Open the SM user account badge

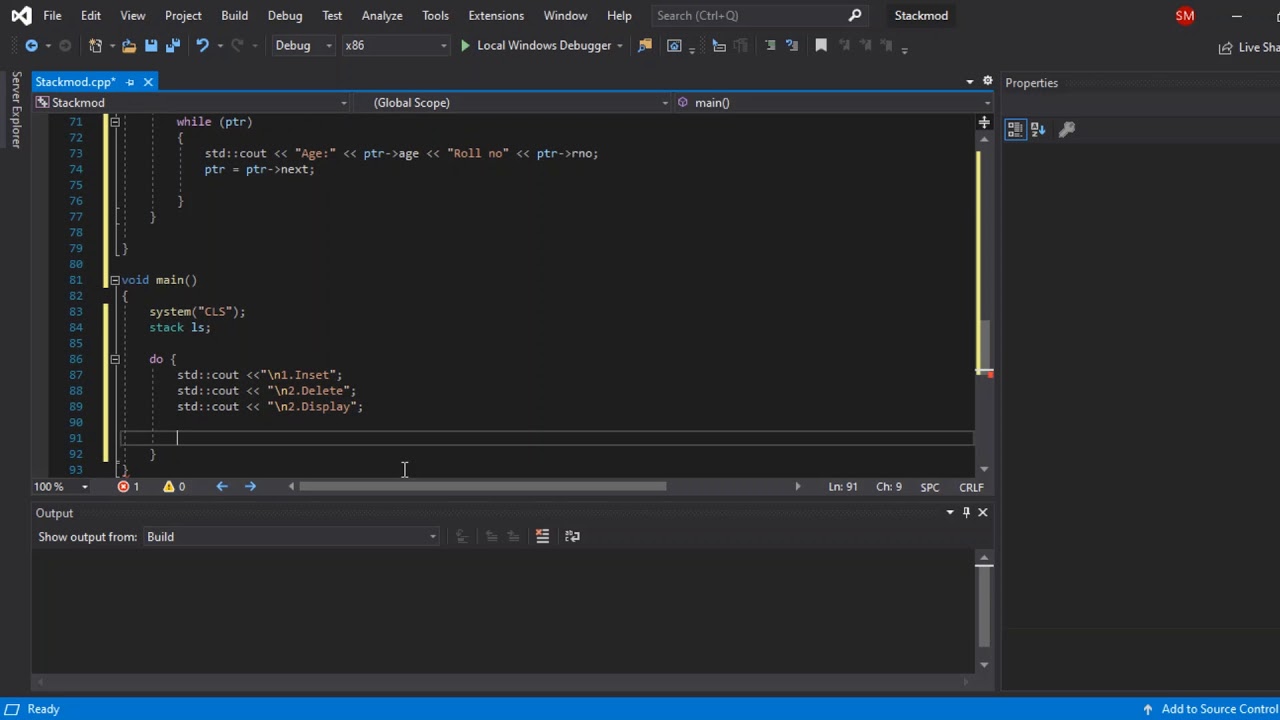click(1185, 15)
